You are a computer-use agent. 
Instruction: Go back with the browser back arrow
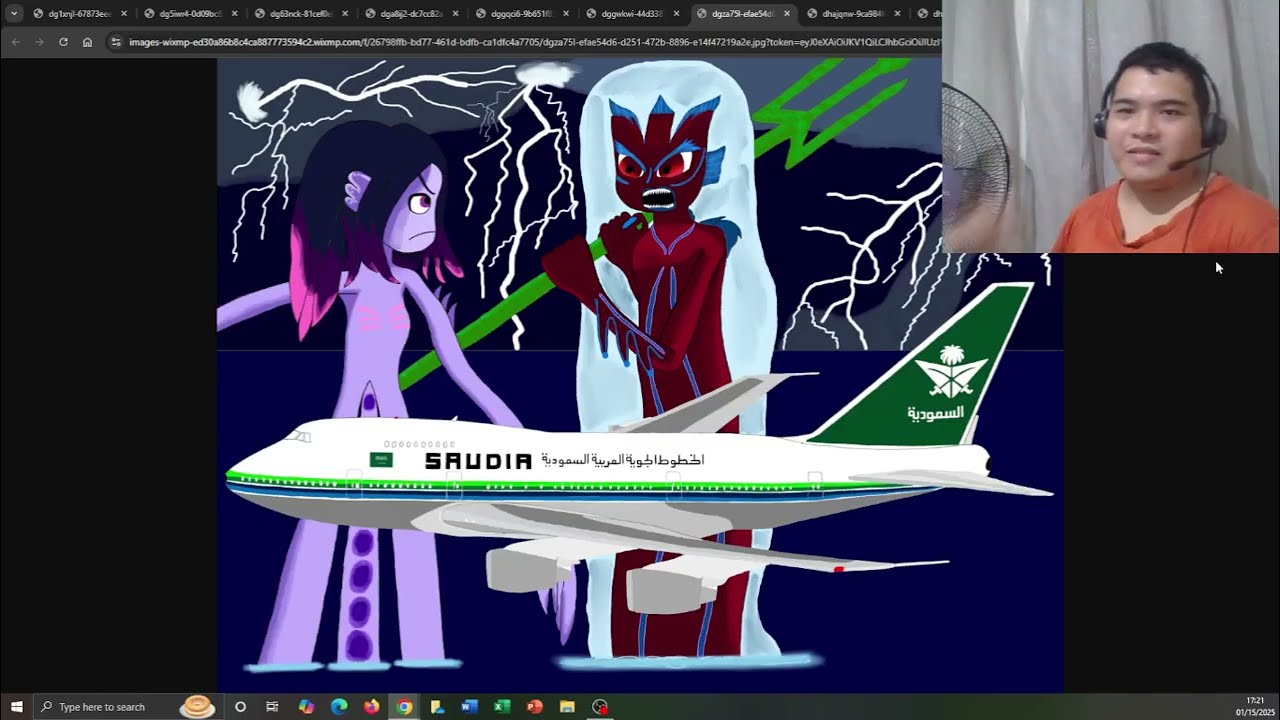15,42
